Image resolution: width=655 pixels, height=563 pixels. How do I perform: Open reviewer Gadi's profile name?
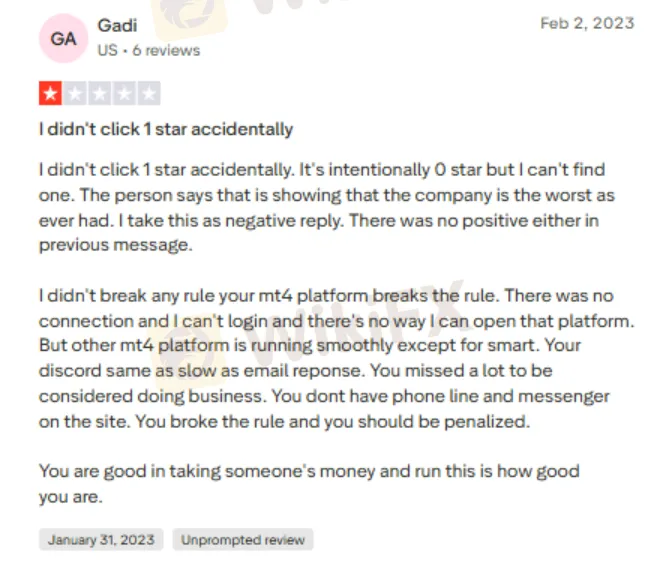click(x=118, y=25)
